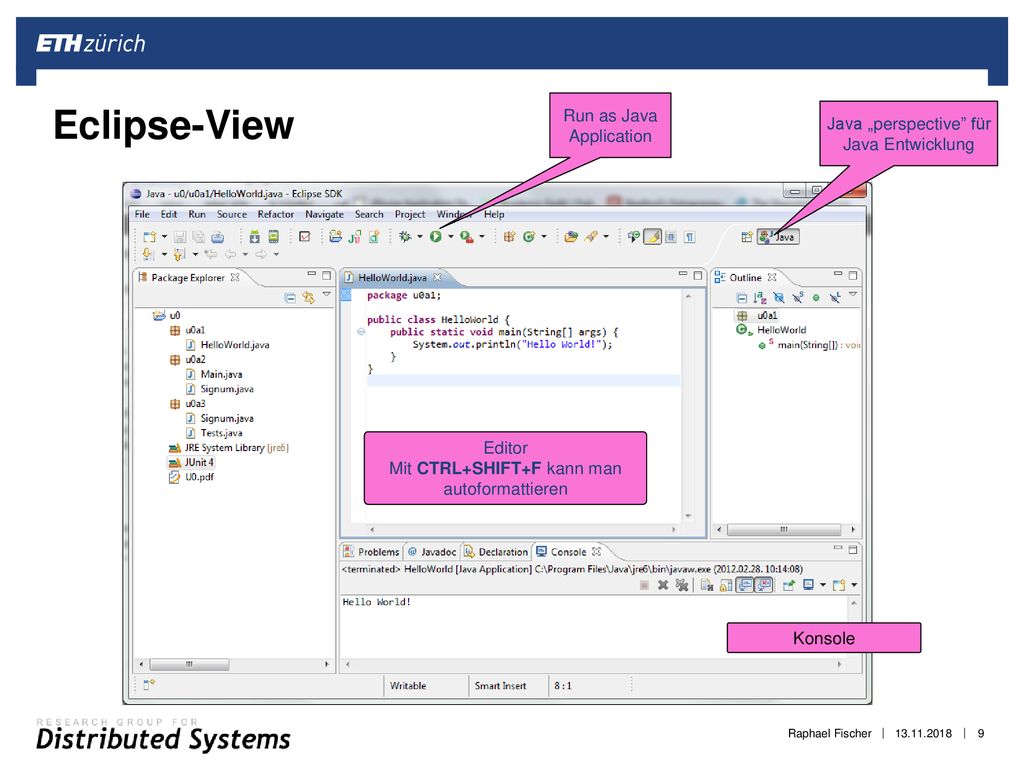
Task: Click the Display Selected Console monitor icon
Action: pos(808,585)
